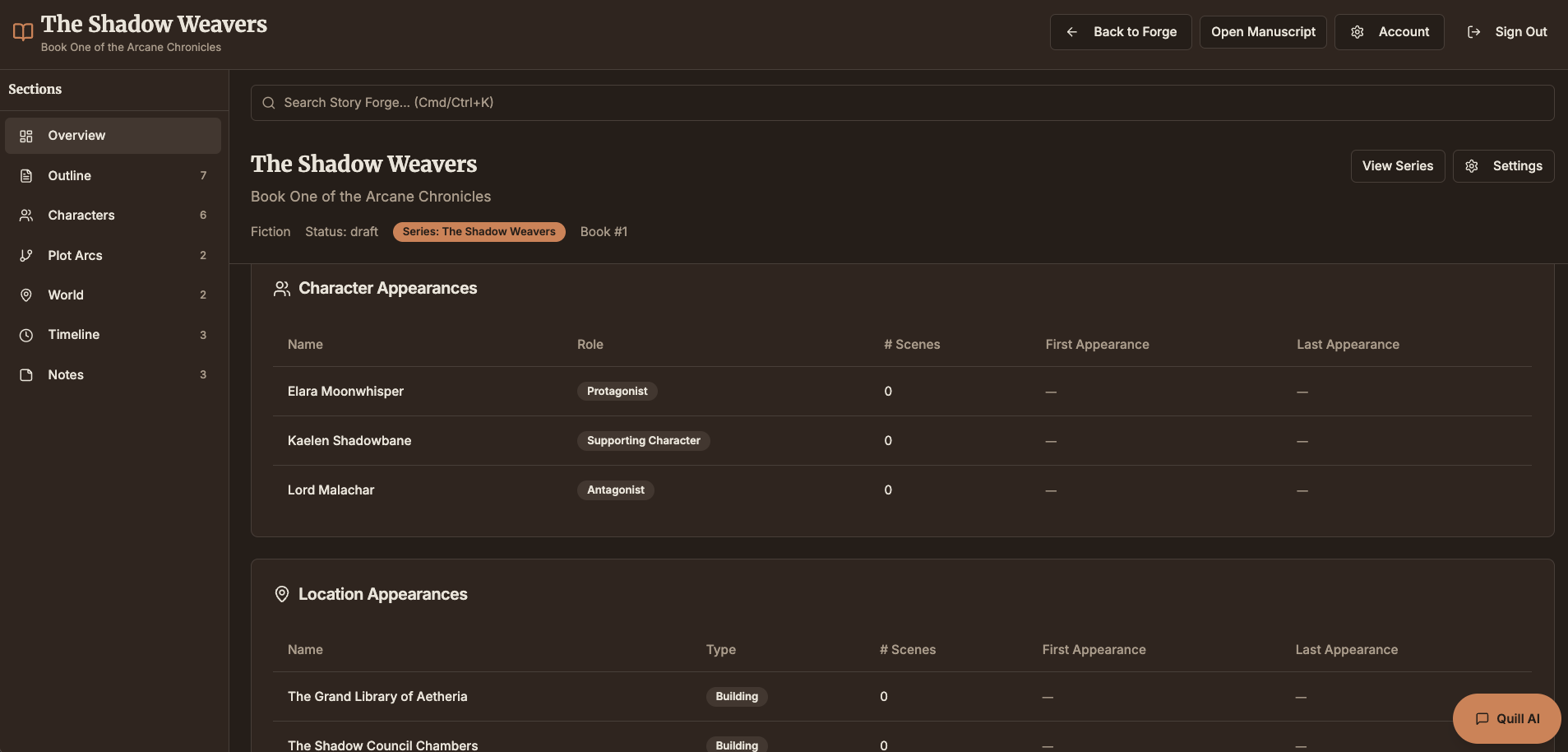Screen dimensions: 1568x752
Task: Click Last Appearance header in location table
Action: [x=1347, y=650]
